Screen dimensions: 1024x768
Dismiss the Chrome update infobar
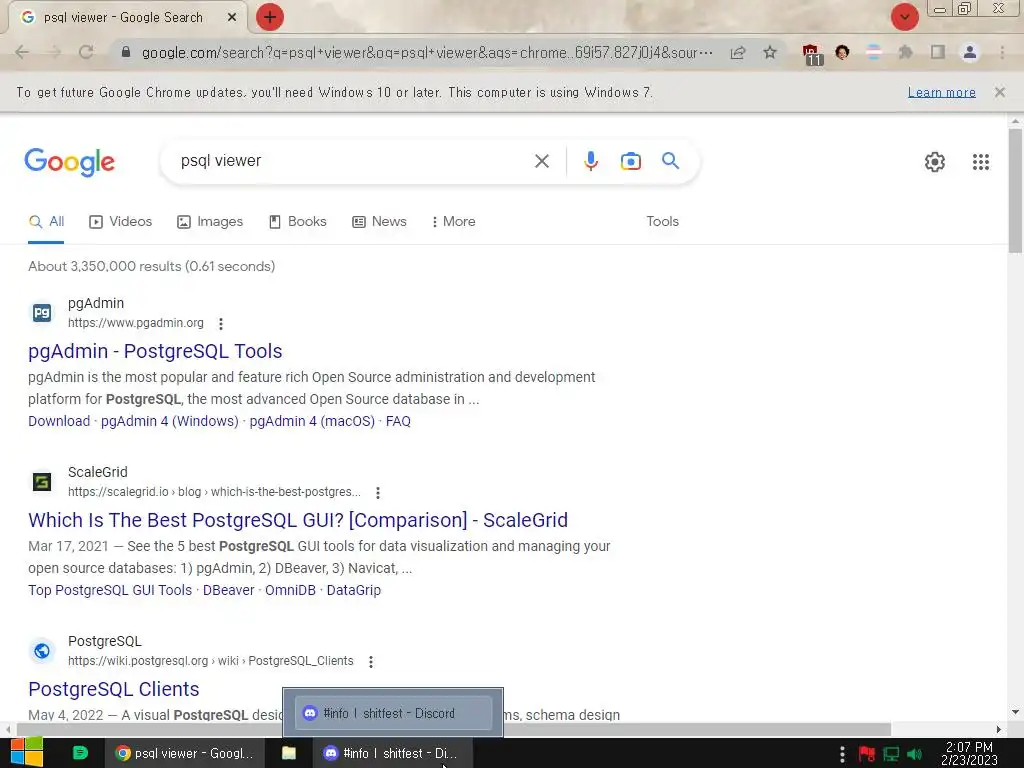pyautogui.click(x=999, y=92)
